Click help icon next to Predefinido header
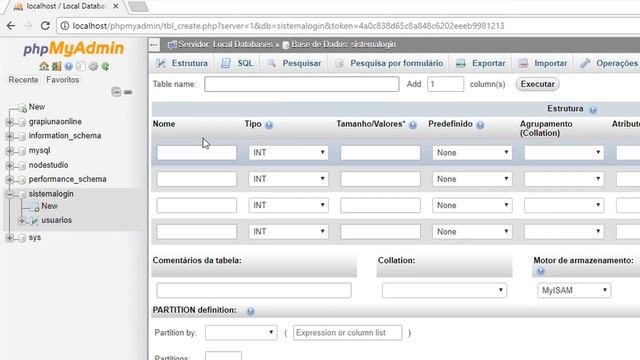This screenshot has height=360, width=640. point(480,125)
